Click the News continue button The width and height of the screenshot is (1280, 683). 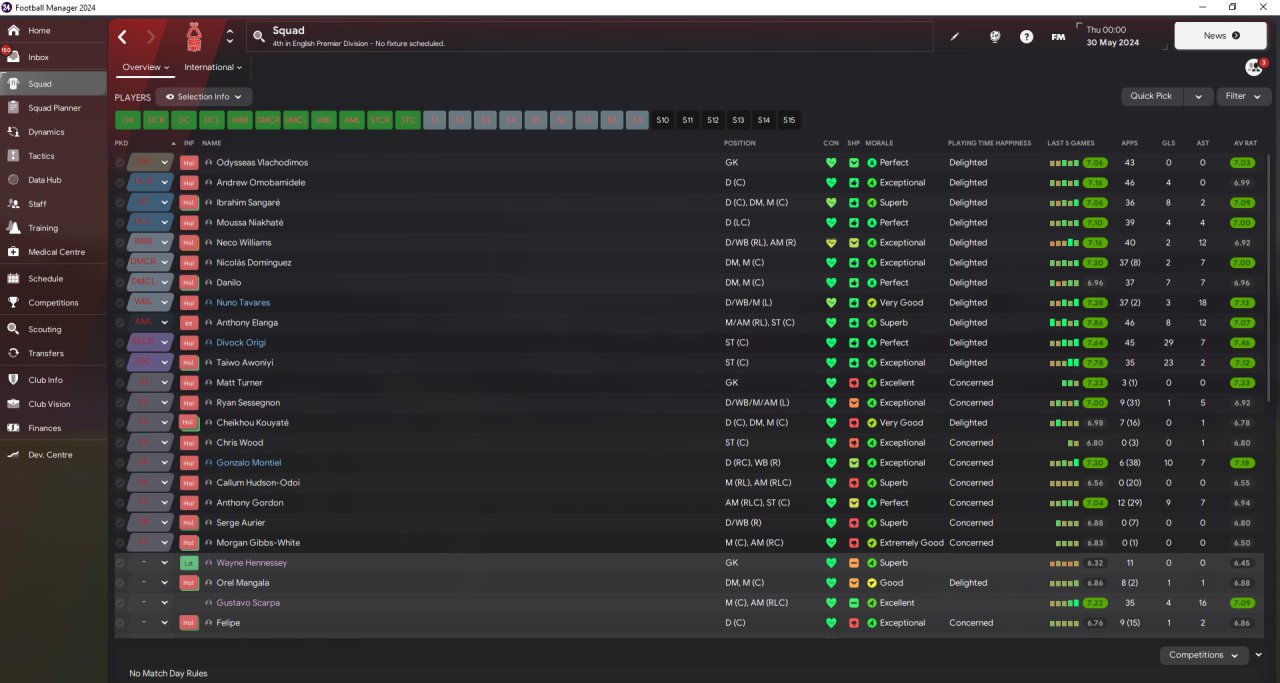[1221, 36]
